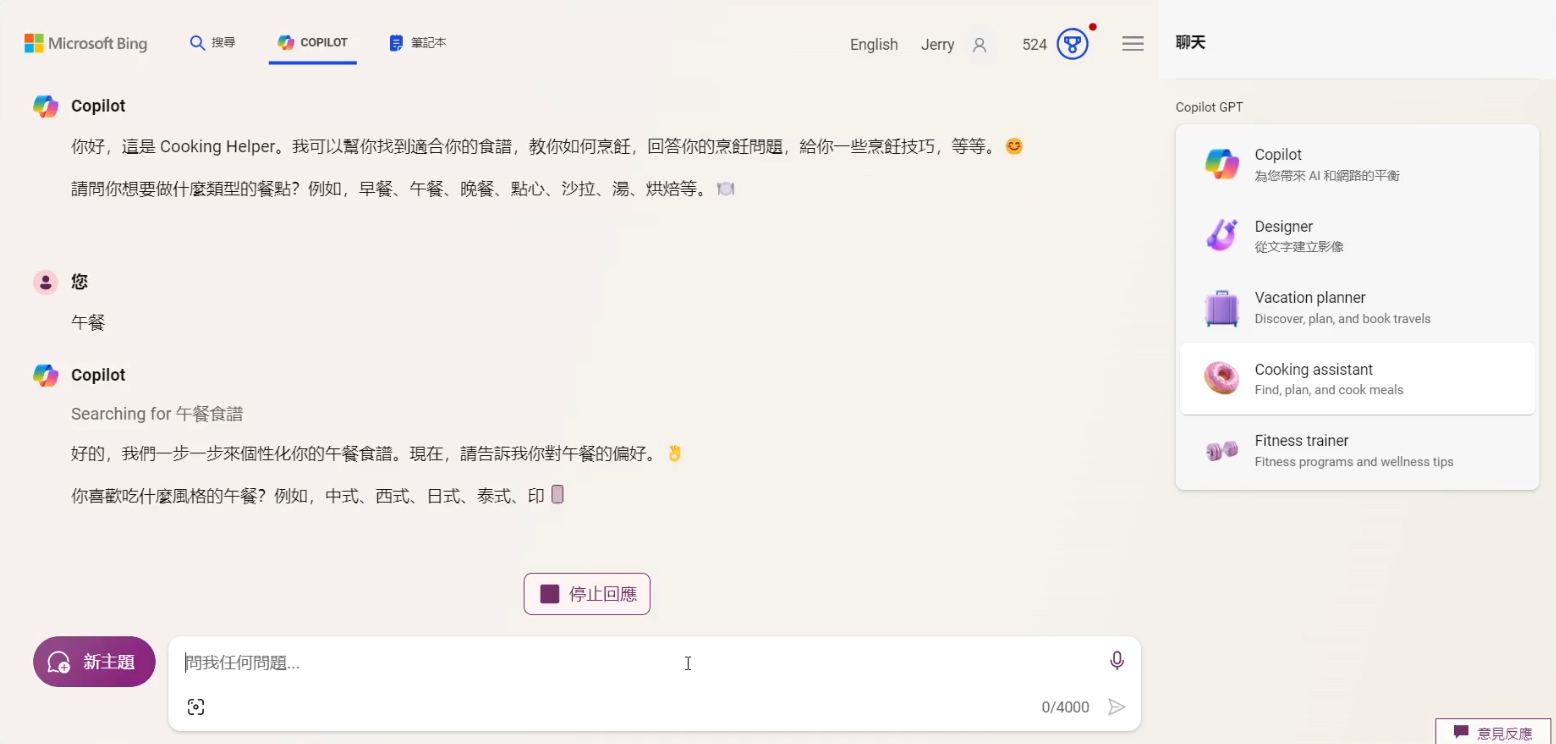Open the rewards medal icon
Screen dimensions: 1556x744
1072,44
